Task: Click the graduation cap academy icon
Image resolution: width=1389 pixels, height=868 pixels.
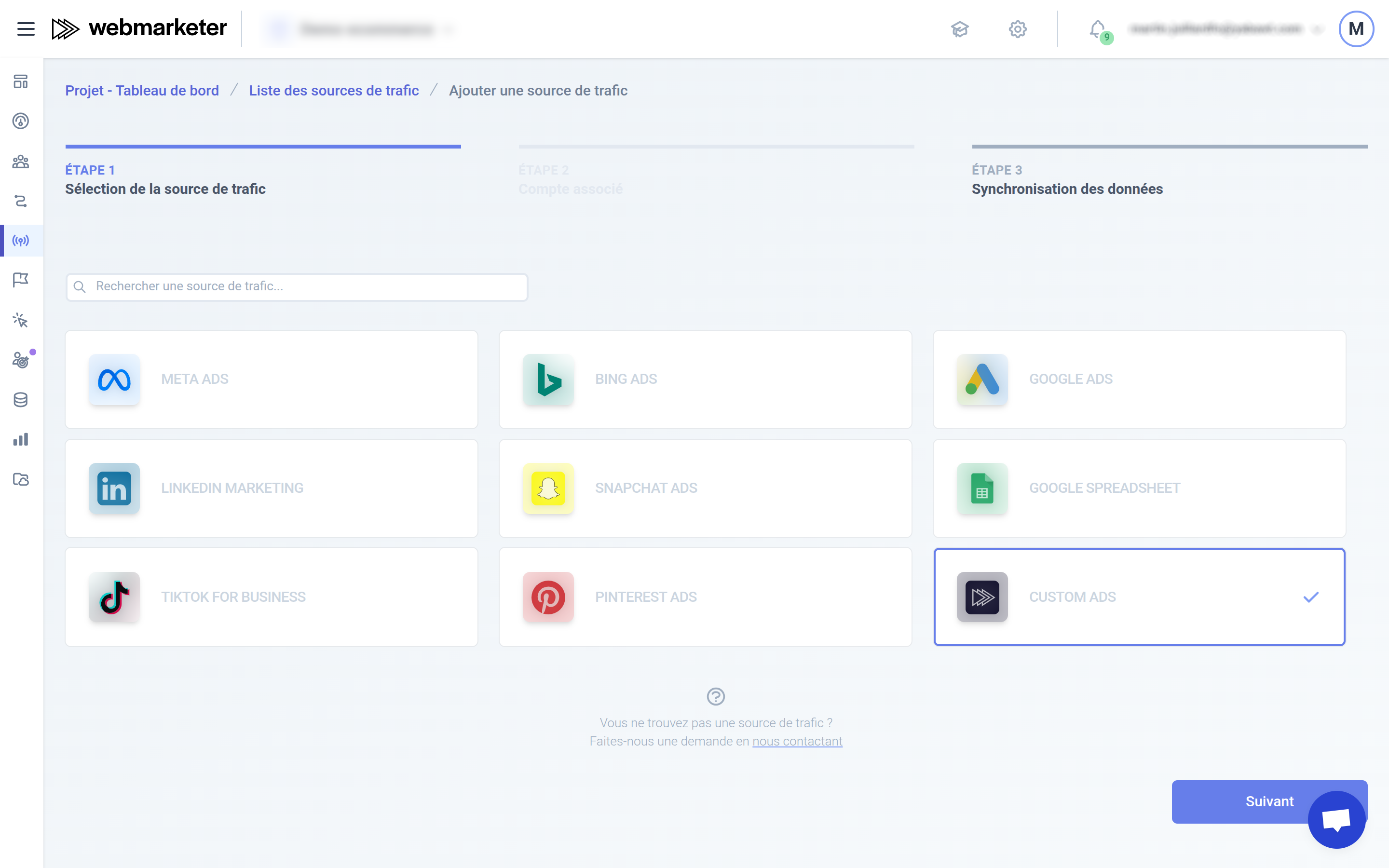Action: pyautogui.click(x=960, y=29)
